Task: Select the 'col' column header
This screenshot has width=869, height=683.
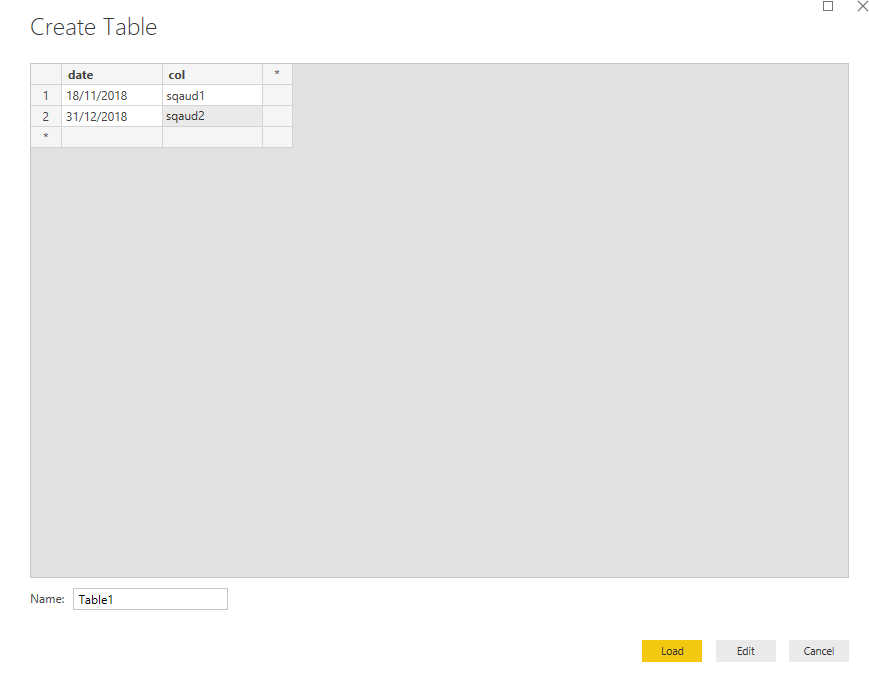Action: coord(212,74)
